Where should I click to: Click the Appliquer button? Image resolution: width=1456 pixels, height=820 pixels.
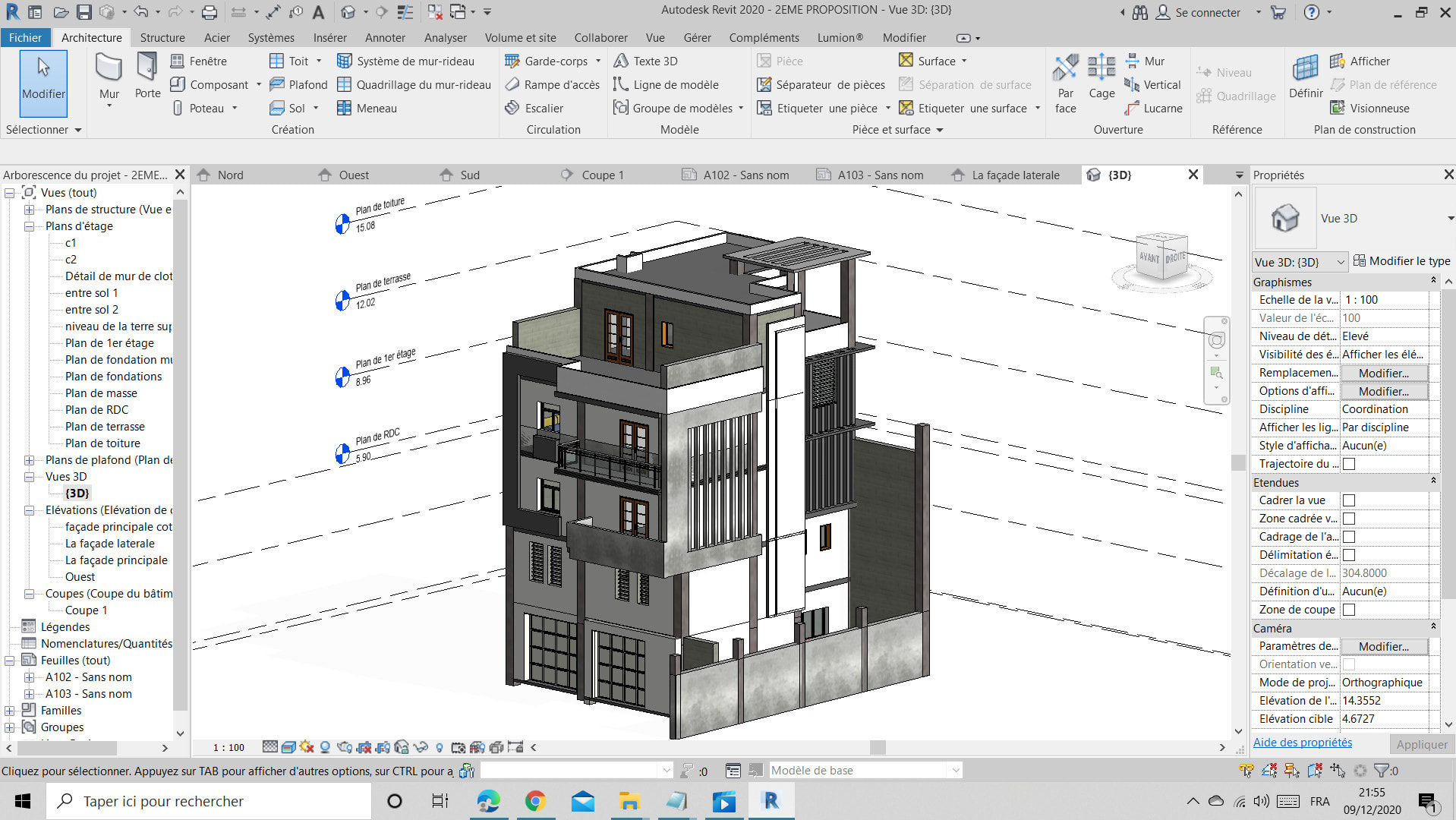pos(1421,744)
